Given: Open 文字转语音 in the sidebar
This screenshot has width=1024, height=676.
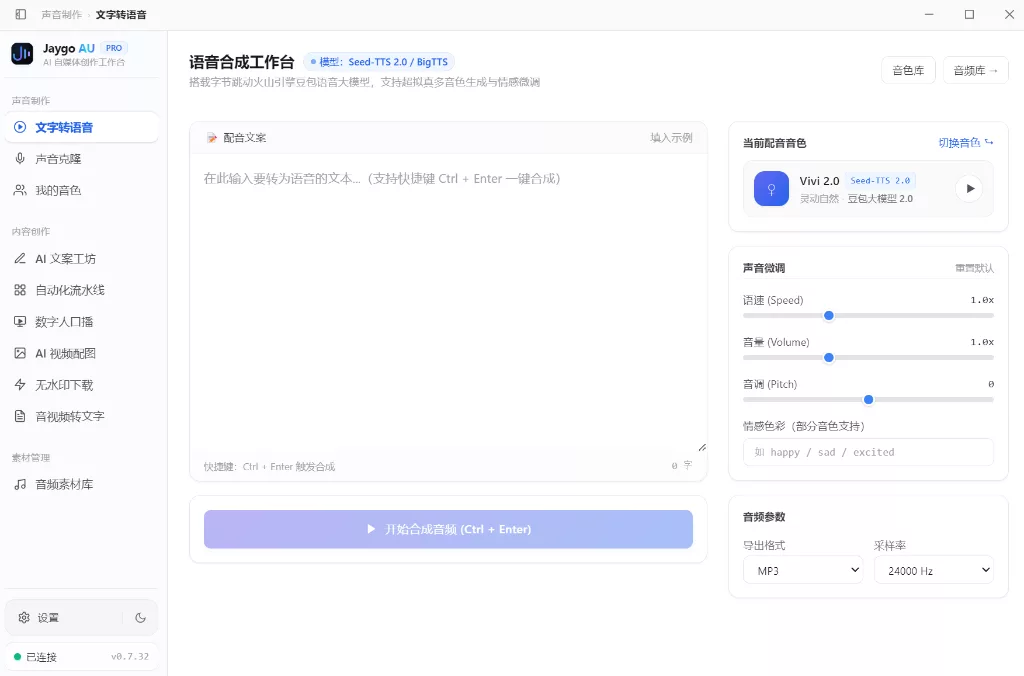Looking at the screenshot, I should 82,127.
